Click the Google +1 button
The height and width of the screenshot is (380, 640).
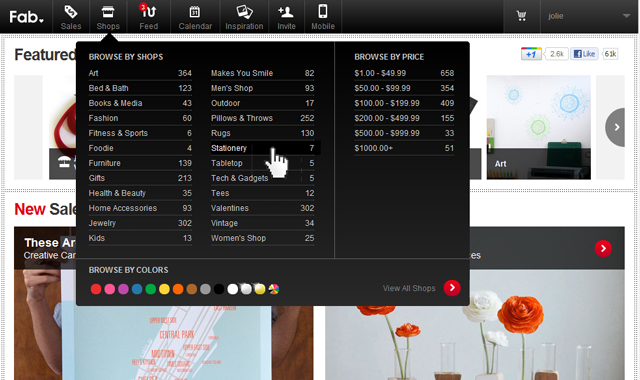click(531, 54)
